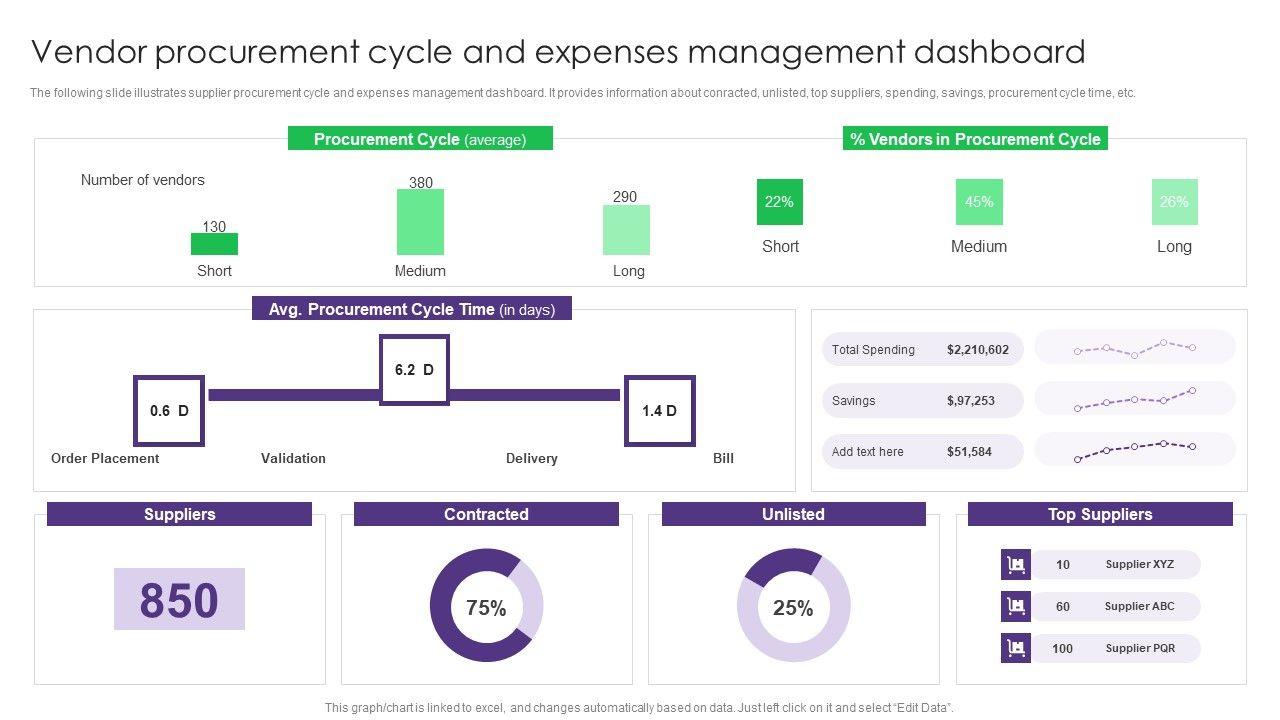Click the cart icon beside Supplier ABC
Image resolution: width=1280 pixels, height=720 pixels.
(1015, 606)
